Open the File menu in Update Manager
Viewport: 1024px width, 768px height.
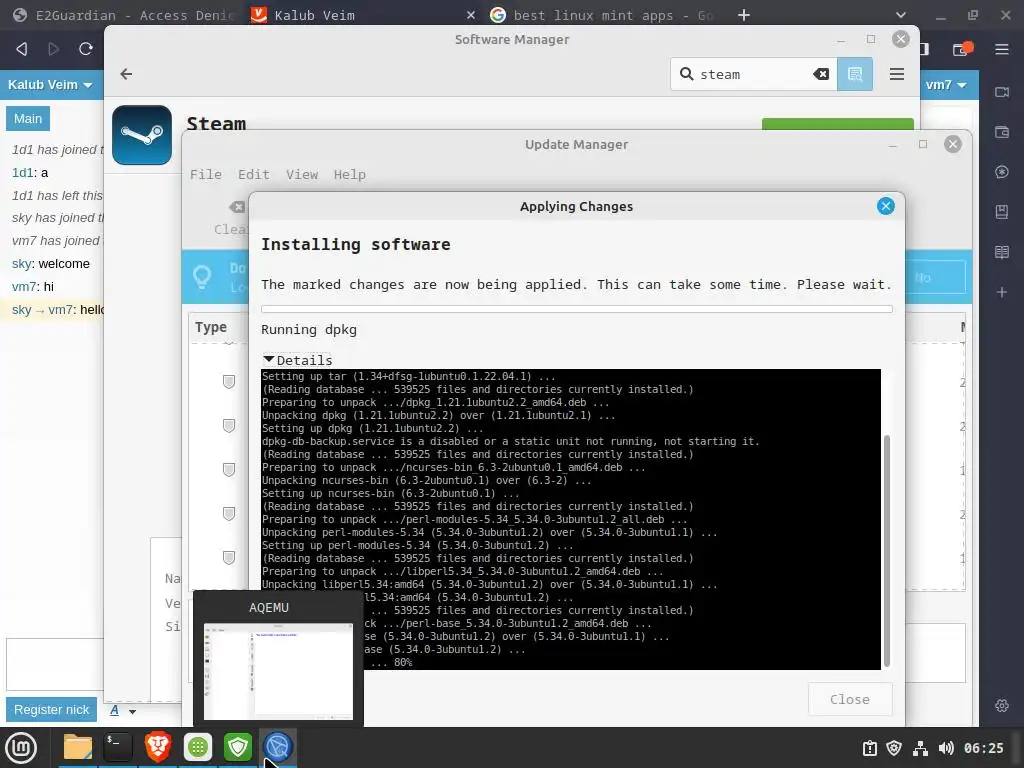coord(206,174)
